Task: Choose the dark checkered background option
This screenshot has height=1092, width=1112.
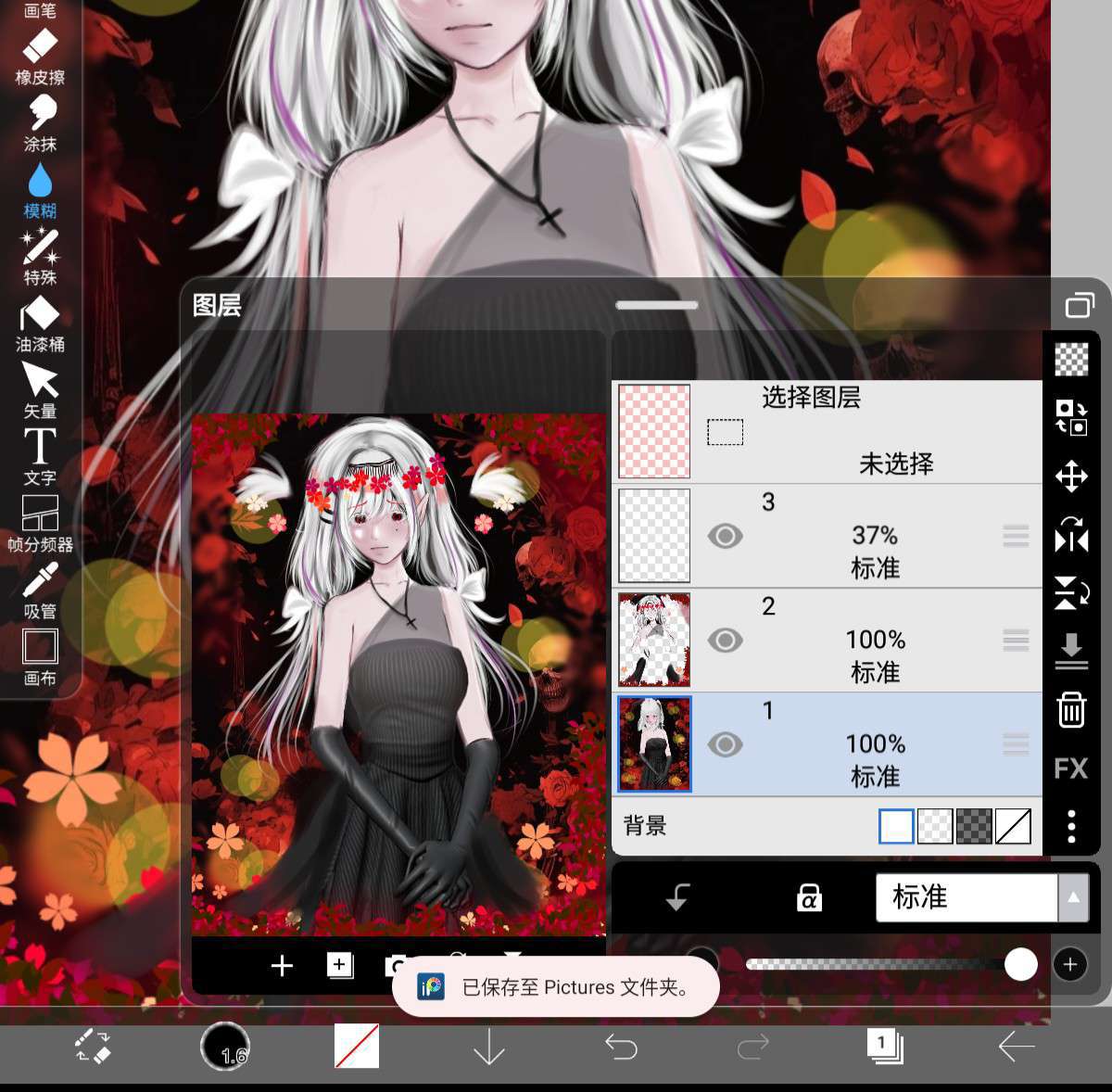Action: coord(974,826)
